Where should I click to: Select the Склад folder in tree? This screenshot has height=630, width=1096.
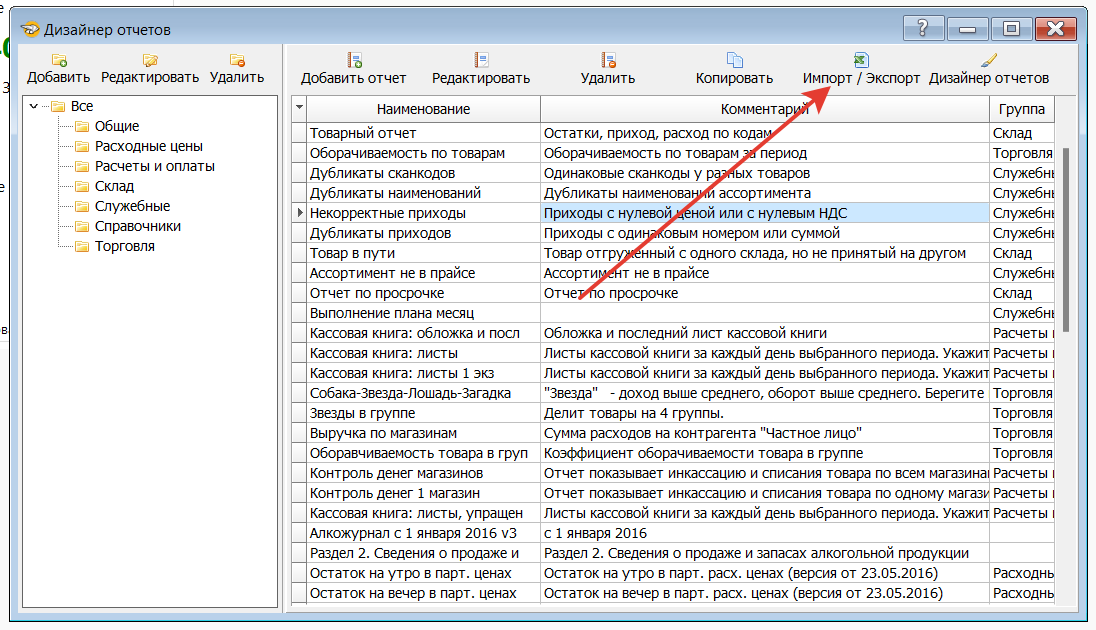[114, 186]
